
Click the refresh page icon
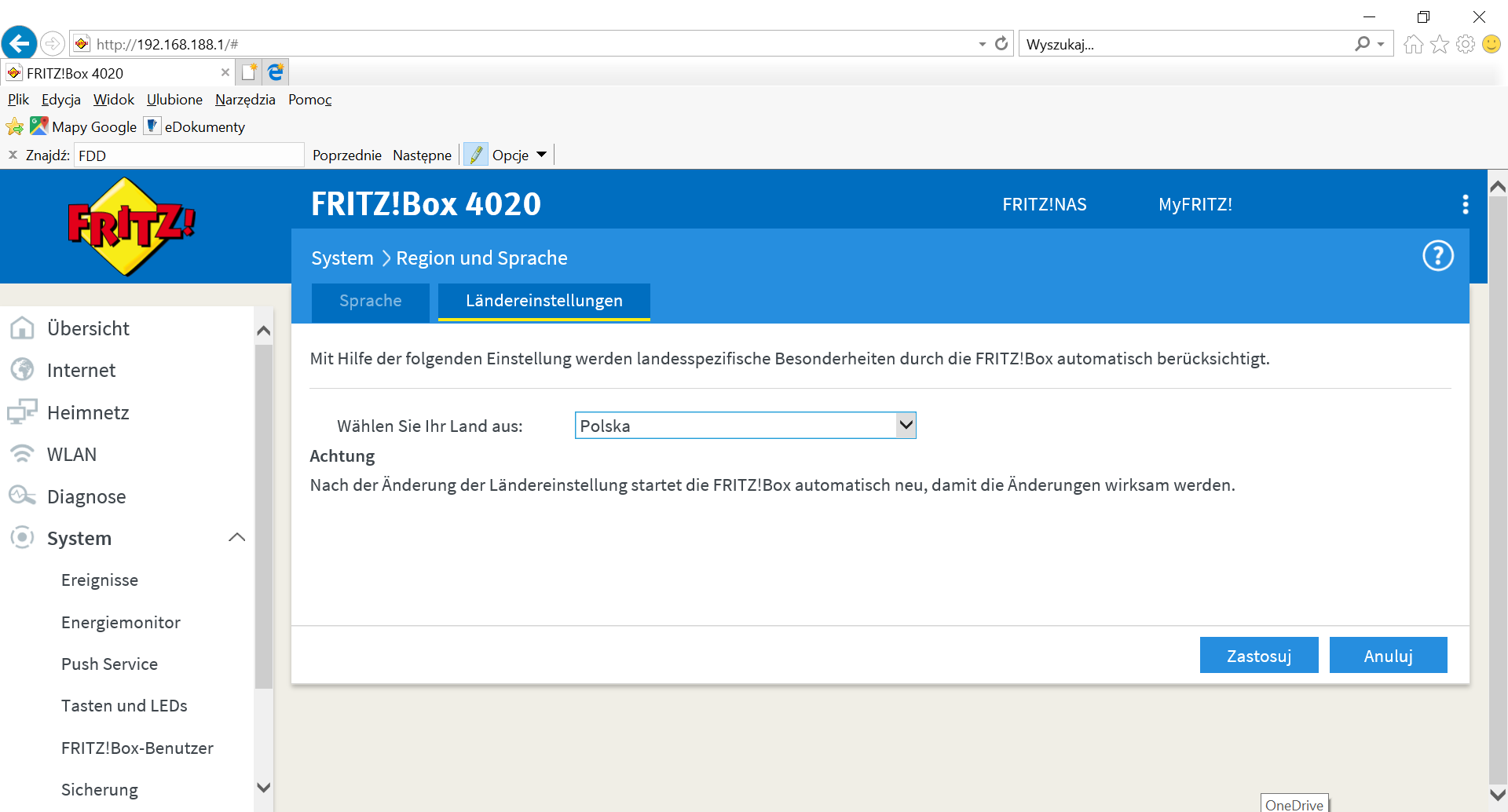point(1001,44)
